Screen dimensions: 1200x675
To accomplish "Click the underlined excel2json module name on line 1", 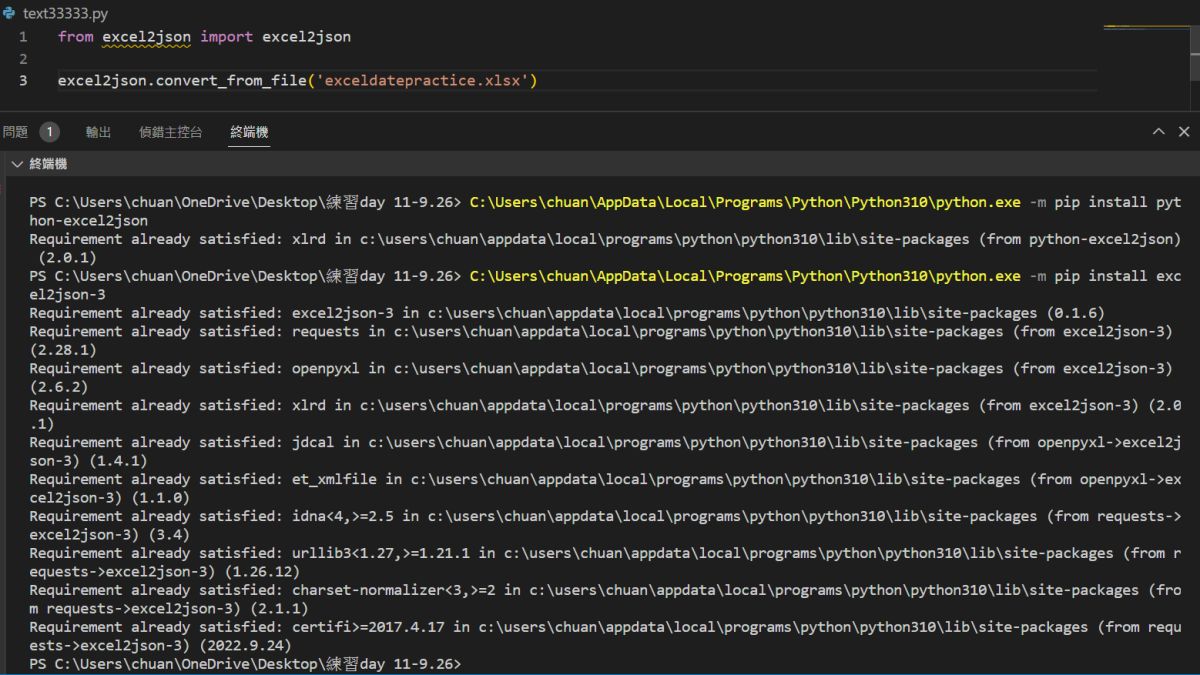I will pos(146,37).
